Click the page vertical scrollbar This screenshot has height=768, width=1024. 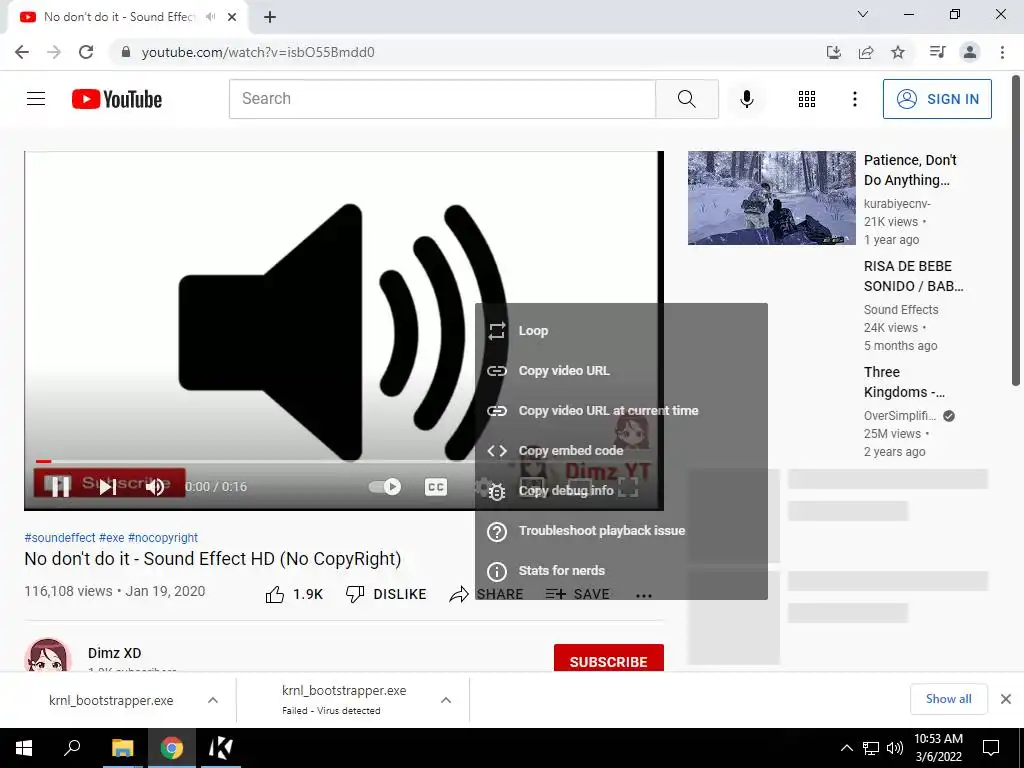coord(1016,230)
